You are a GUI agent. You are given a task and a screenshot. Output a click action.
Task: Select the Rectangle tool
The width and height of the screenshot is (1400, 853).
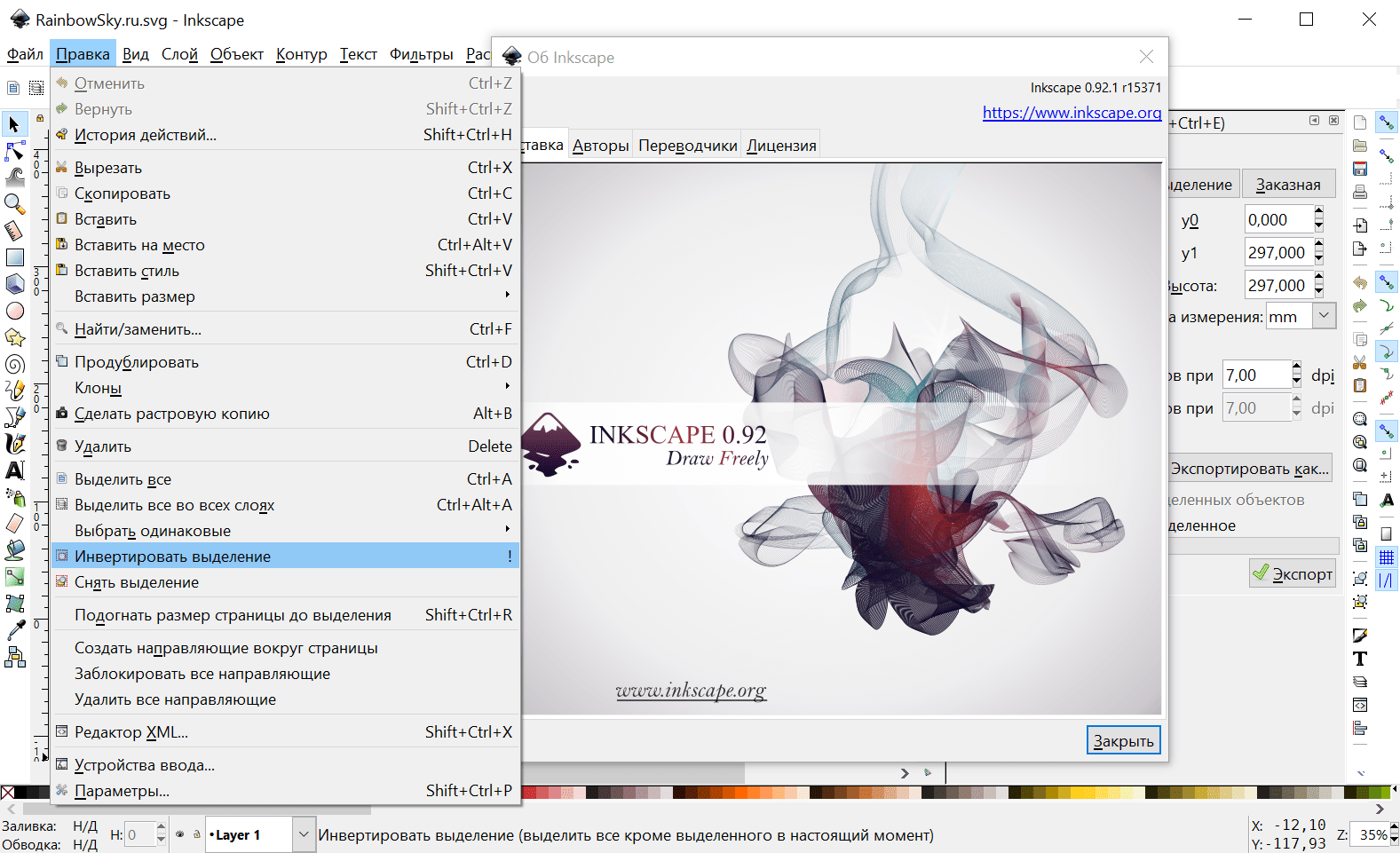14,257
